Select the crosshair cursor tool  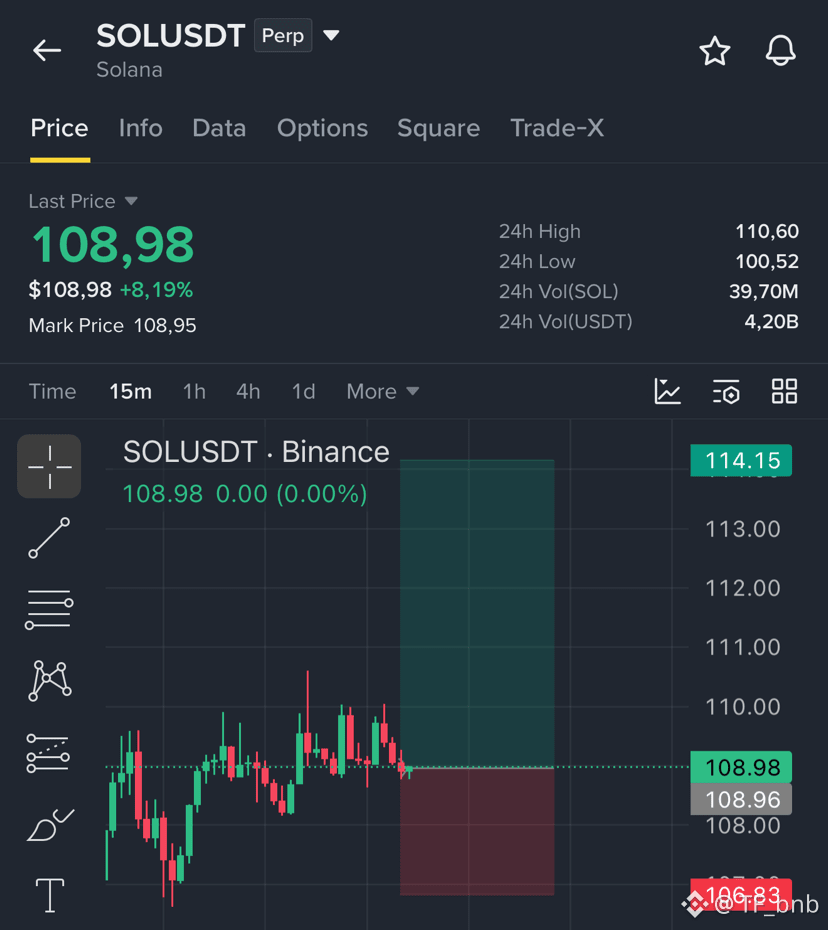click(x=49, y=466)
